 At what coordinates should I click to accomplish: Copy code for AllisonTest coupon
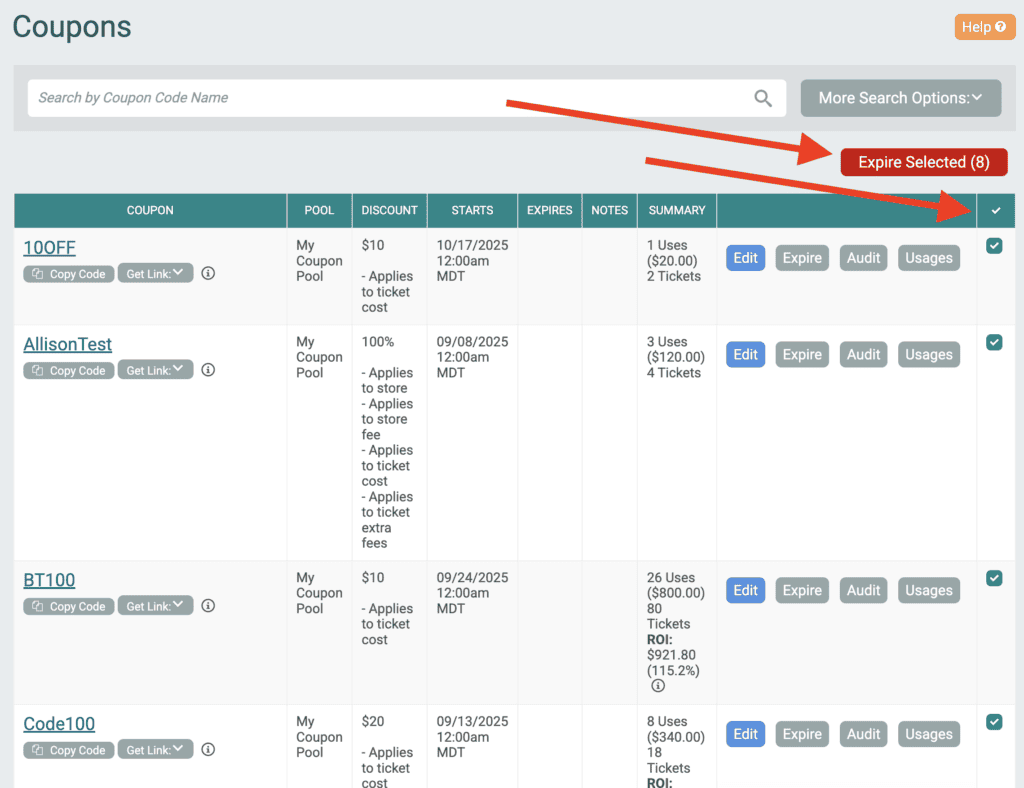coord(69,371)
